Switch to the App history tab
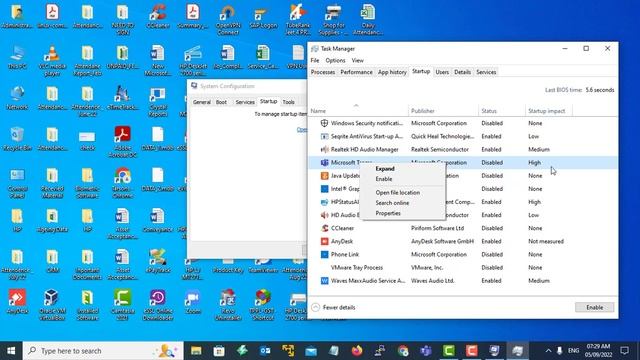The width and height of the screenshot is (640, 360). click(x=392, y=72)
